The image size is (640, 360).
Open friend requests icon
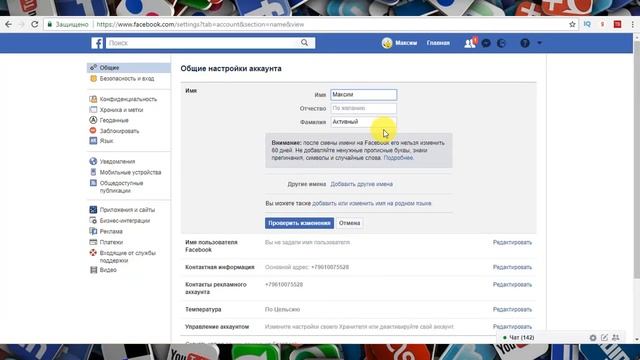click(470, 43)
